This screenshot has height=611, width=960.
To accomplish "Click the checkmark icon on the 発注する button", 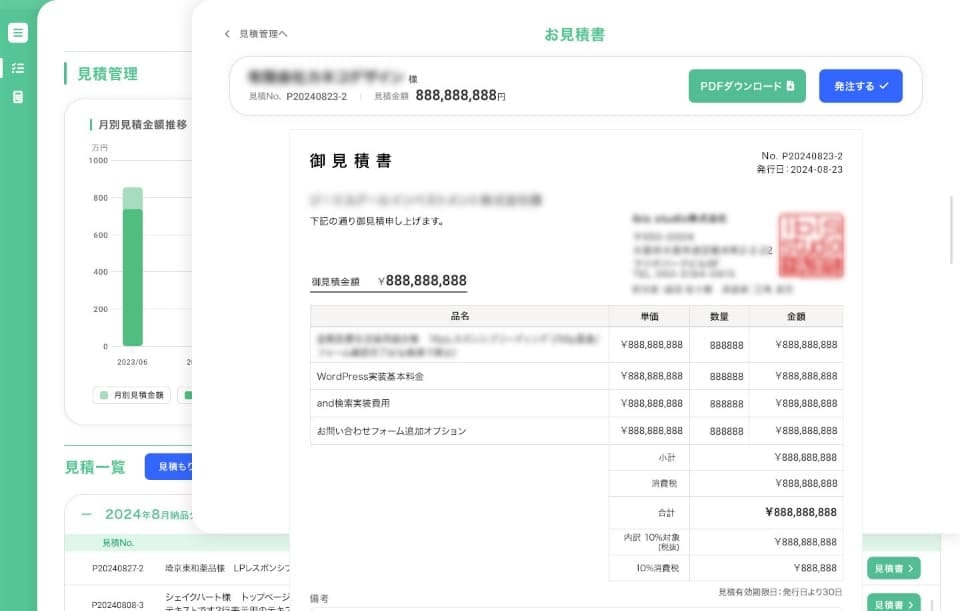I will coord(886,86).
